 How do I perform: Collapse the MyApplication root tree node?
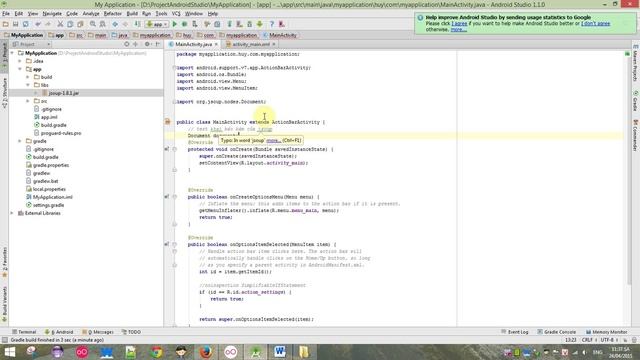pyautogui.click(x=12, y=53)
